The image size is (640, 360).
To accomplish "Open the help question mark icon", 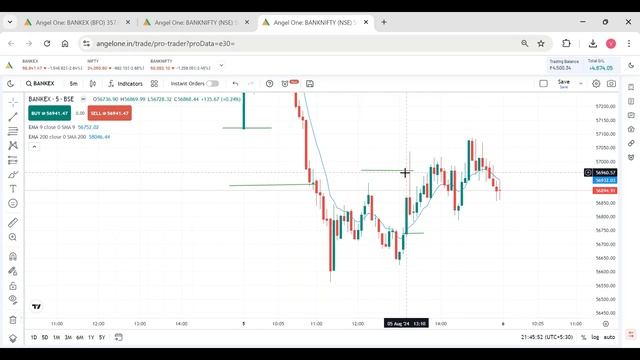I will click(269, 84).
